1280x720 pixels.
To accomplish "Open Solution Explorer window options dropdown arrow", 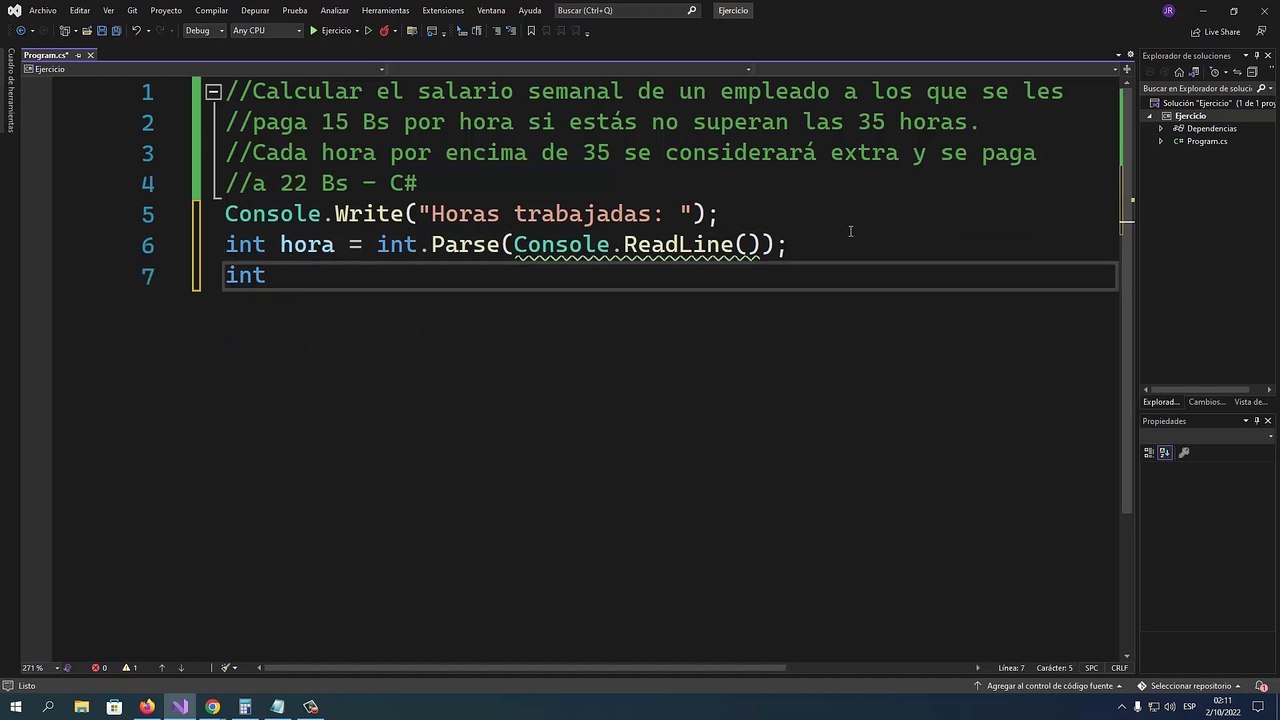I will point(1245,56).
